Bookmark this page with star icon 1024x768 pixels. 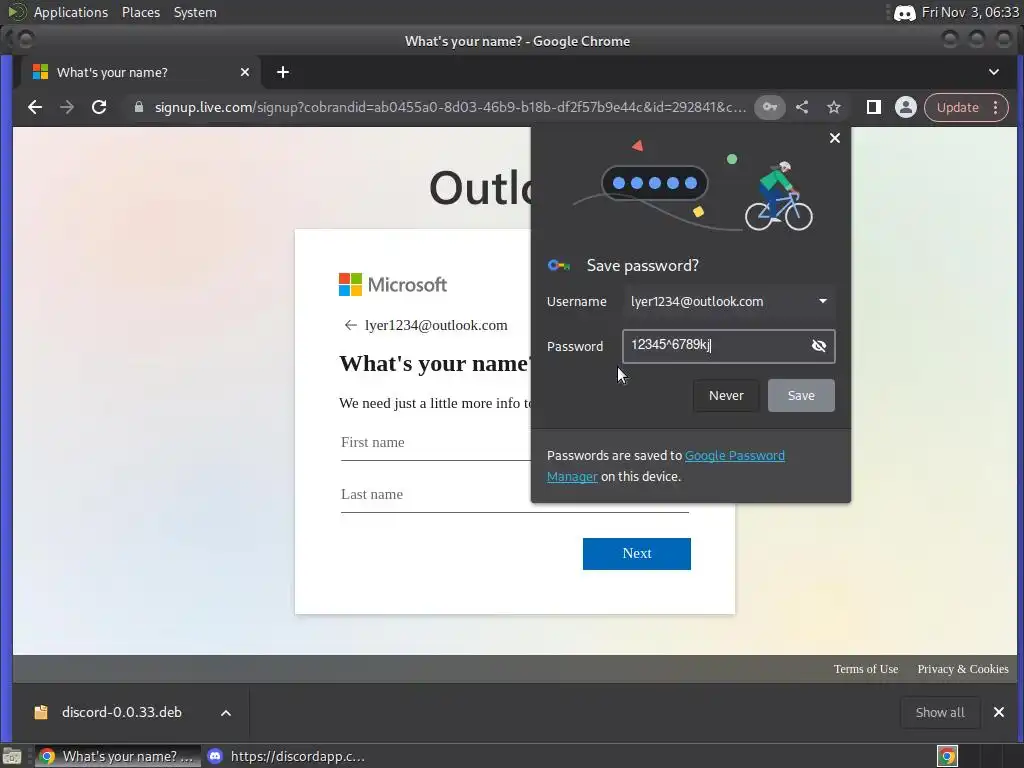834,107
